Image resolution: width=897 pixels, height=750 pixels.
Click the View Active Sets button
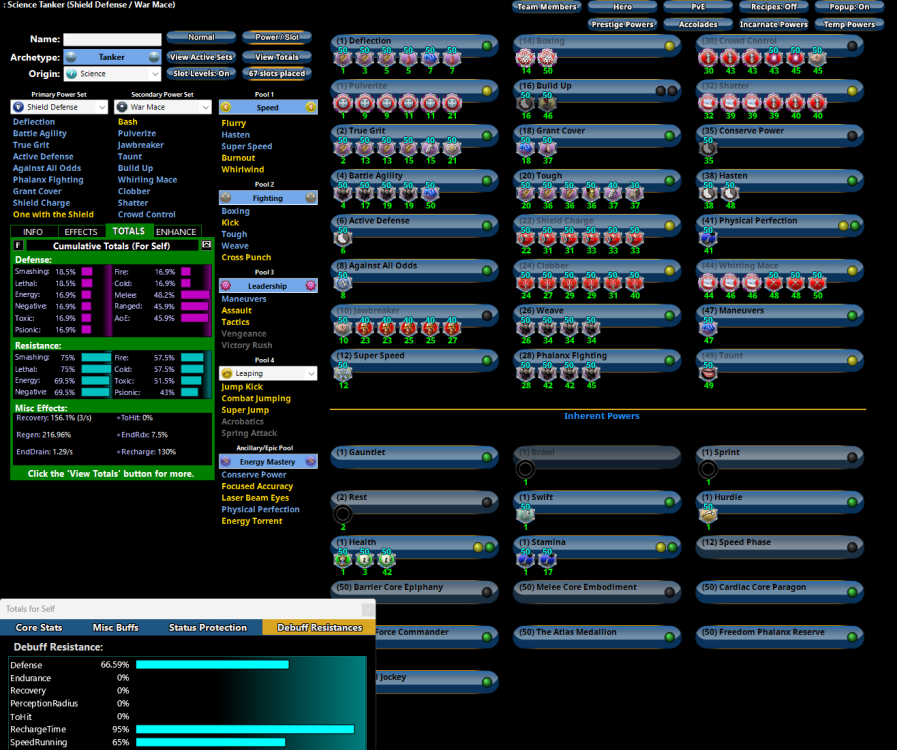pos(201,57)
